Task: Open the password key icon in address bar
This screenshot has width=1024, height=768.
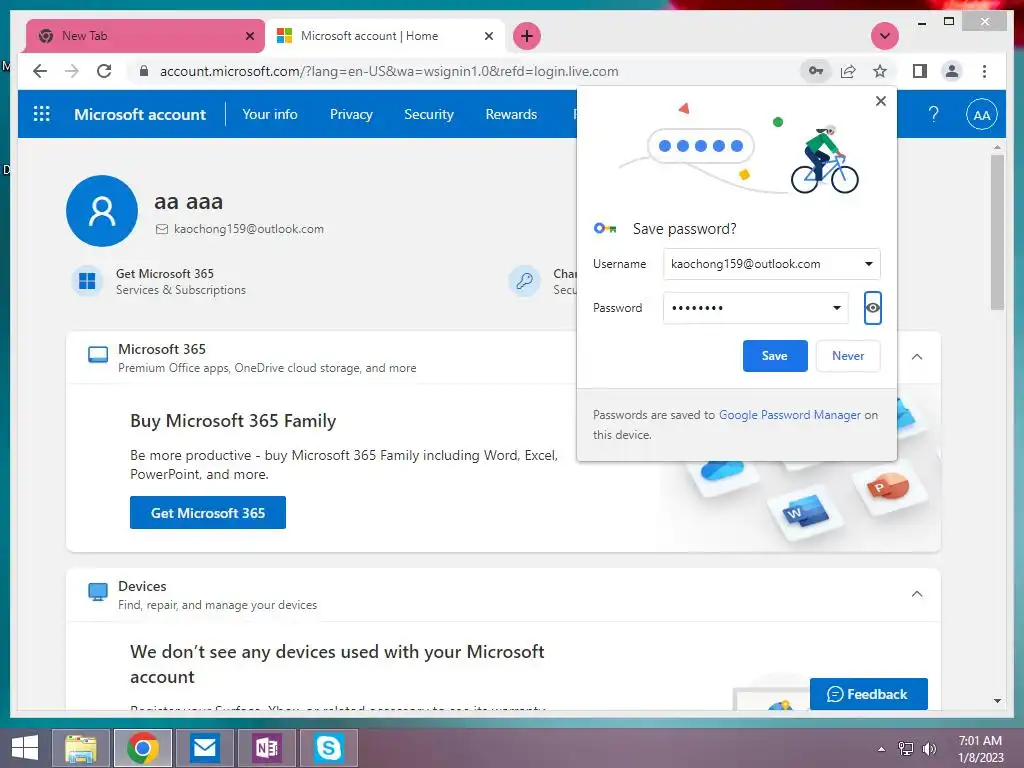Action: coord(816,71)
